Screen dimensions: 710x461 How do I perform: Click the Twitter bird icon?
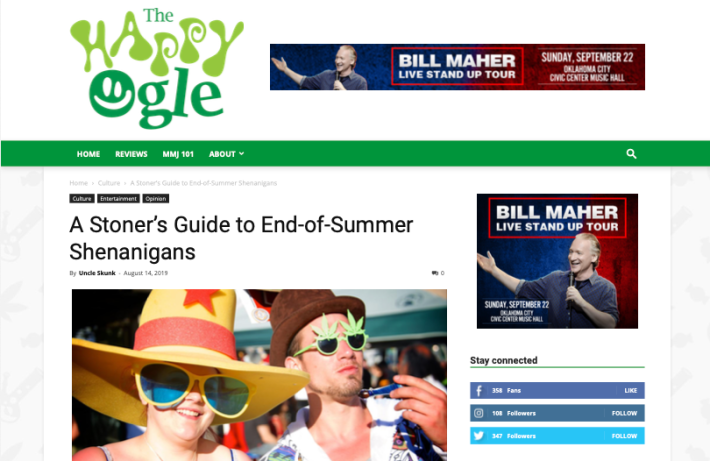[x=479, y=436]
